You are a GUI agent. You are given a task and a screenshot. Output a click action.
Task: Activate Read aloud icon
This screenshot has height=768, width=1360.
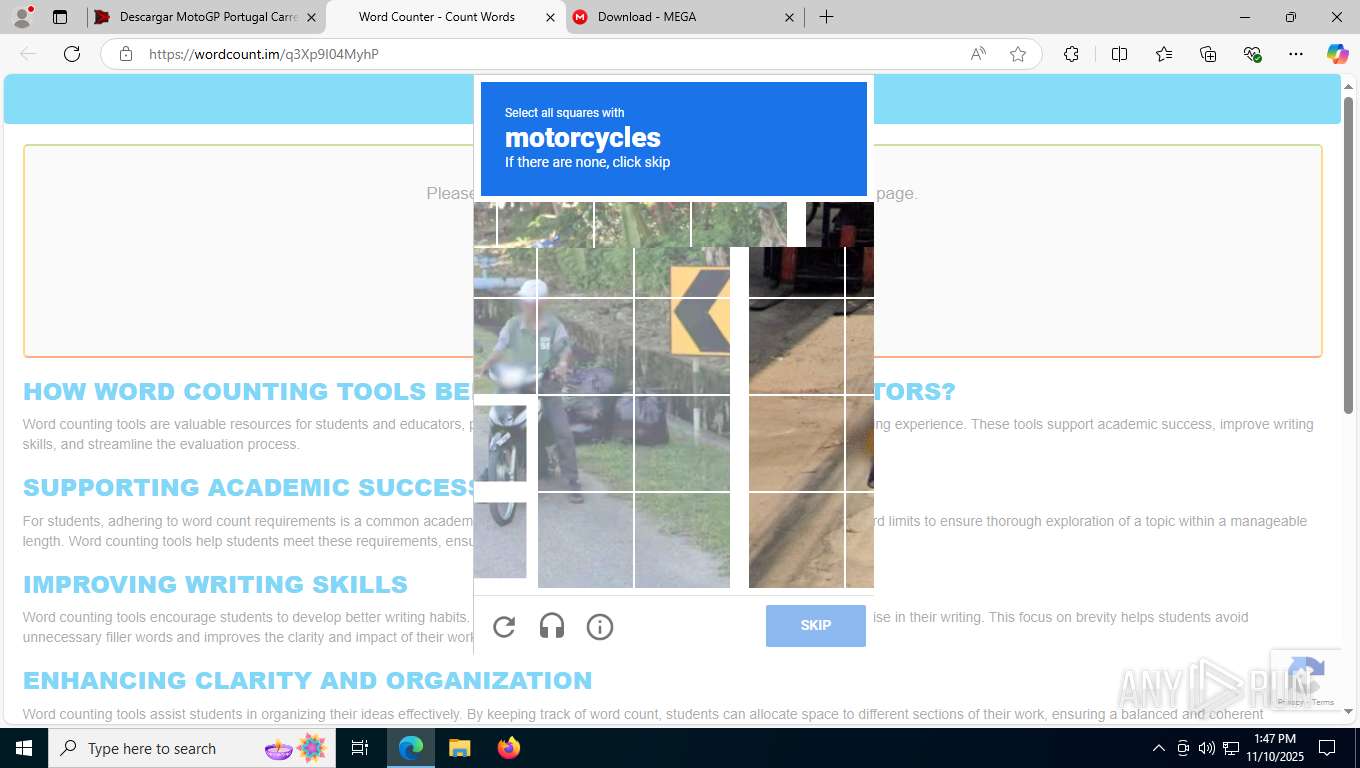[978, 54]
